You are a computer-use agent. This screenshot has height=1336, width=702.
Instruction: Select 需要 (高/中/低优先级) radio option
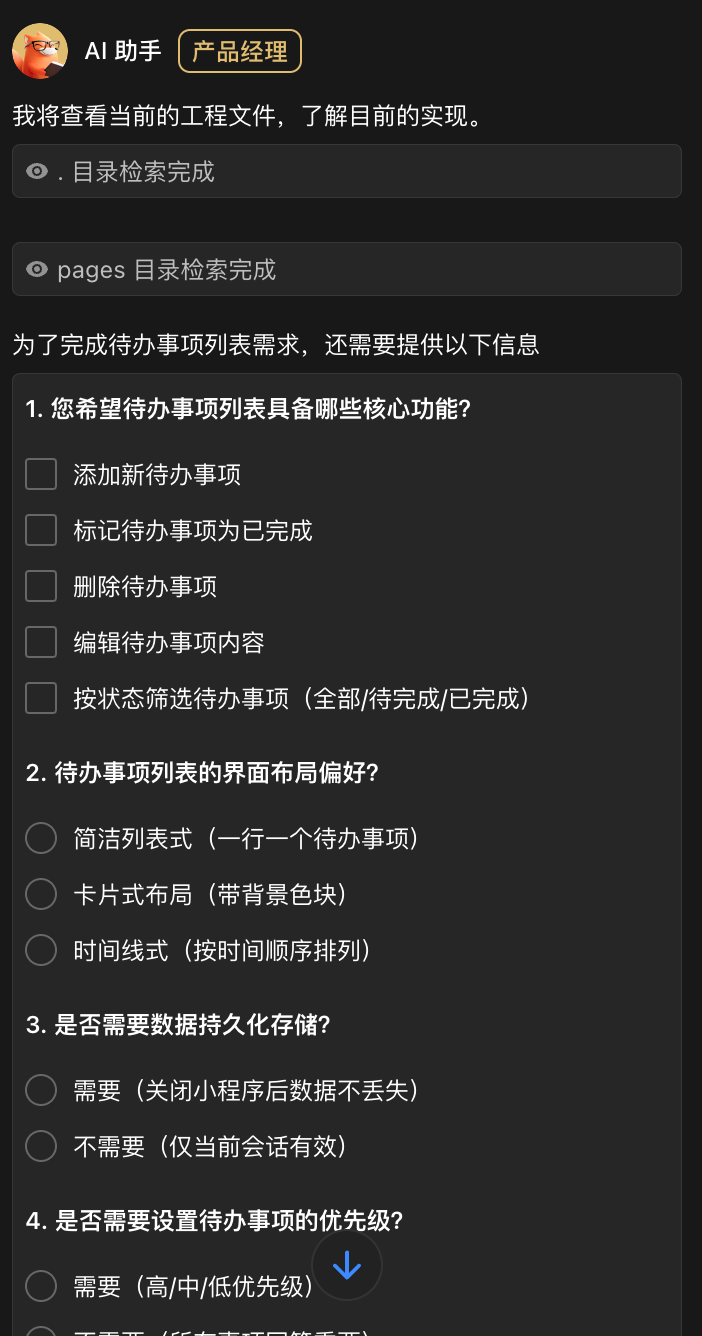point(41,1286)
